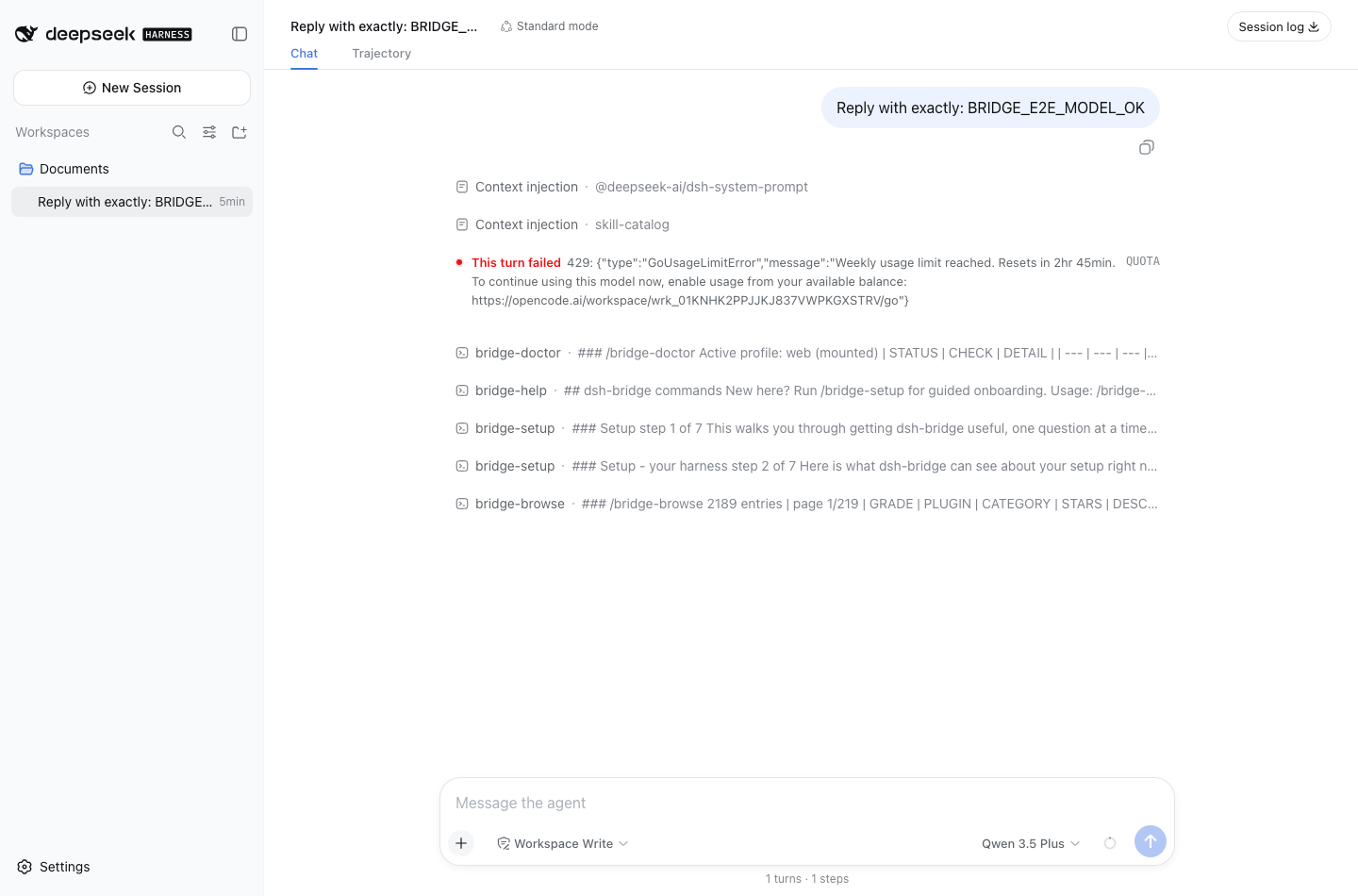Search workspaces with magnifier icon
The width and height of the screenshot is (1358, 896).
click(x=179, y=132)
